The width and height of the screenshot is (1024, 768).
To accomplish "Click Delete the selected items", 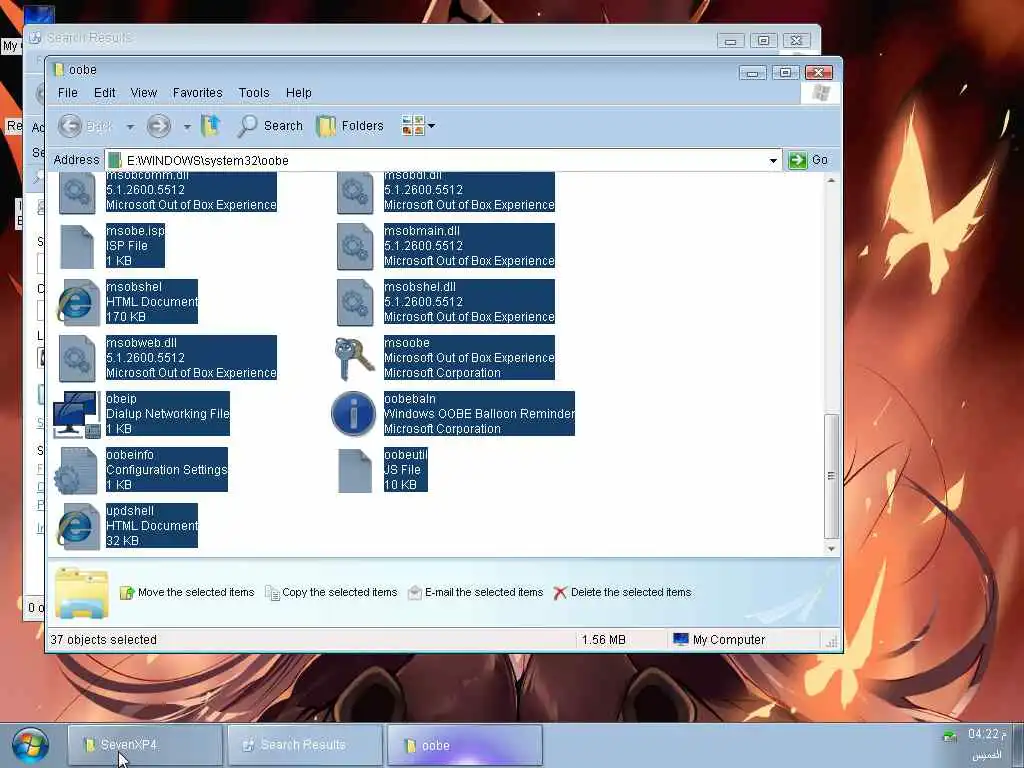I will [622, 592].
